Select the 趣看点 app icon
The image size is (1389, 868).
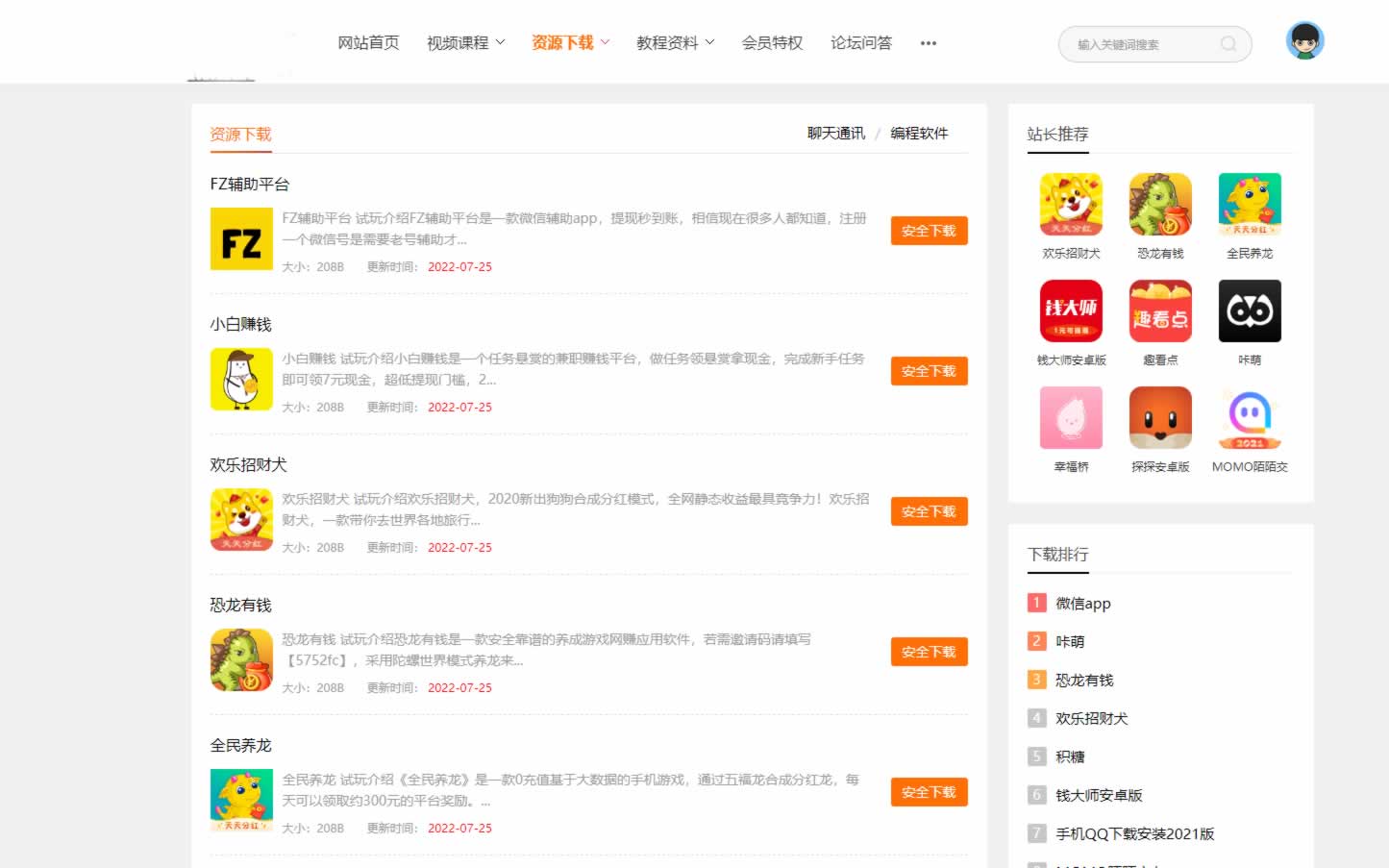[x=1160, y=311]
